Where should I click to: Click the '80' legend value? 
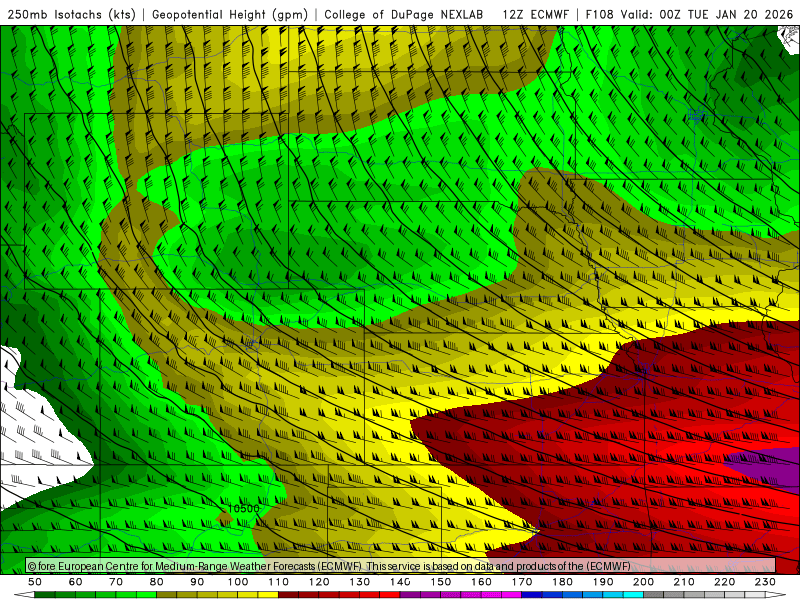(x=157, y=582)
